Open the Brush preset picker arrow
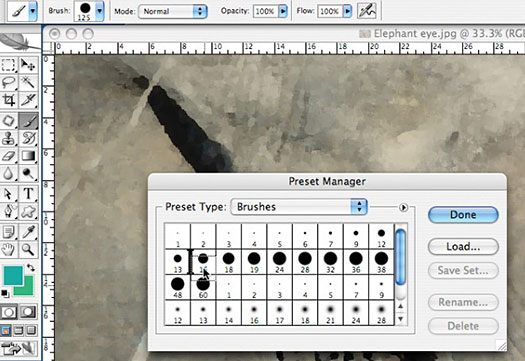Viewport: 525px width, 361px height. [x=99, y=11]
